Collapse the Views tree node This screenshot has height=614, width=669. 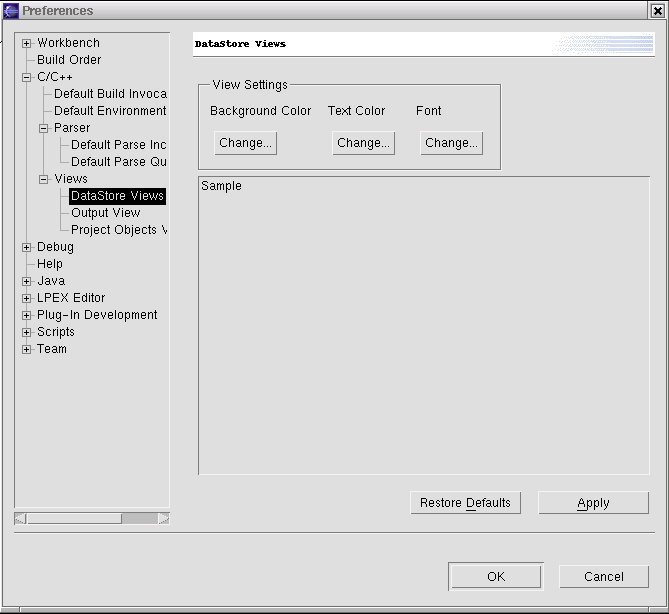[44, 179]
